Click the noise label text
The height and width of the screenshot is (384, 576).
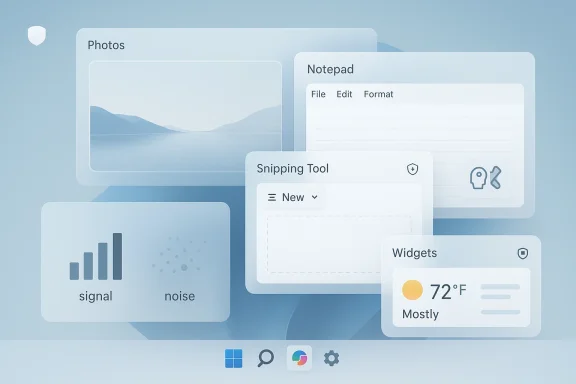[180, 296]
